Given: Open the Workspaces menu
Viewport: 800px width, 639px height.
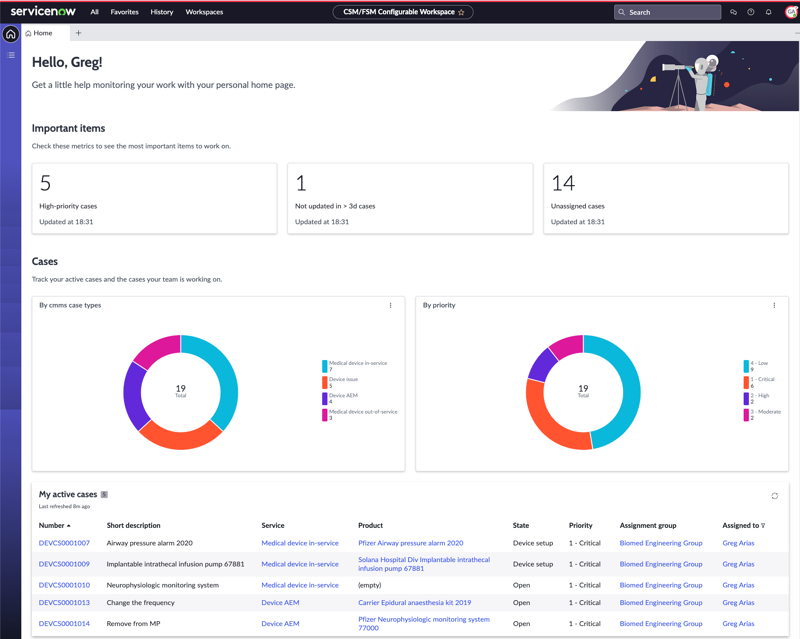Looking at the screenshot, I should pos(204,12).
